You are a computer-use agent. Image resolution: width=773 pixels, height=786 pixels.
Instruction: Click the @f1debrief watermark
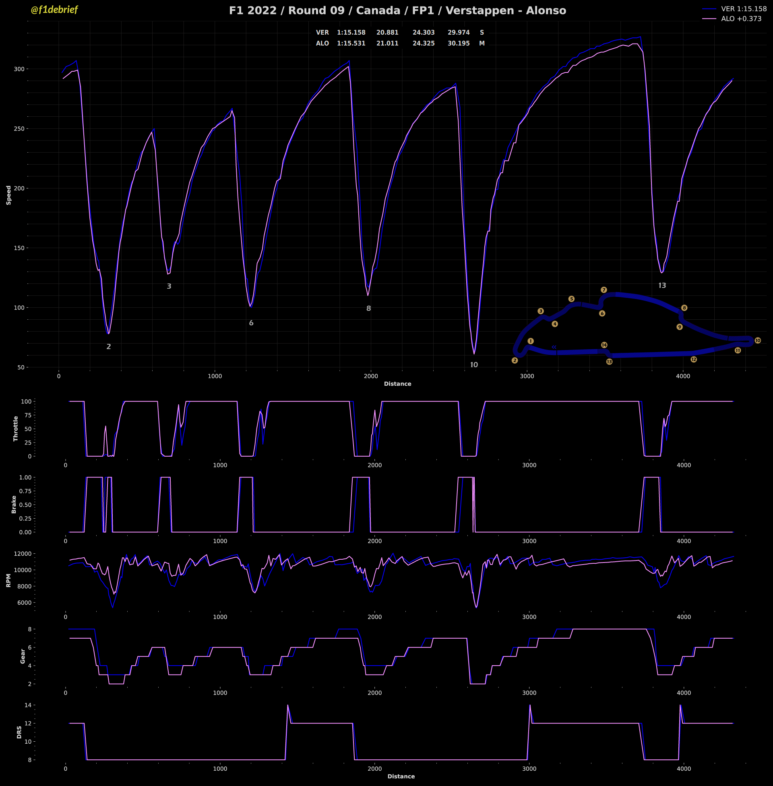click(x=55, y=10)
